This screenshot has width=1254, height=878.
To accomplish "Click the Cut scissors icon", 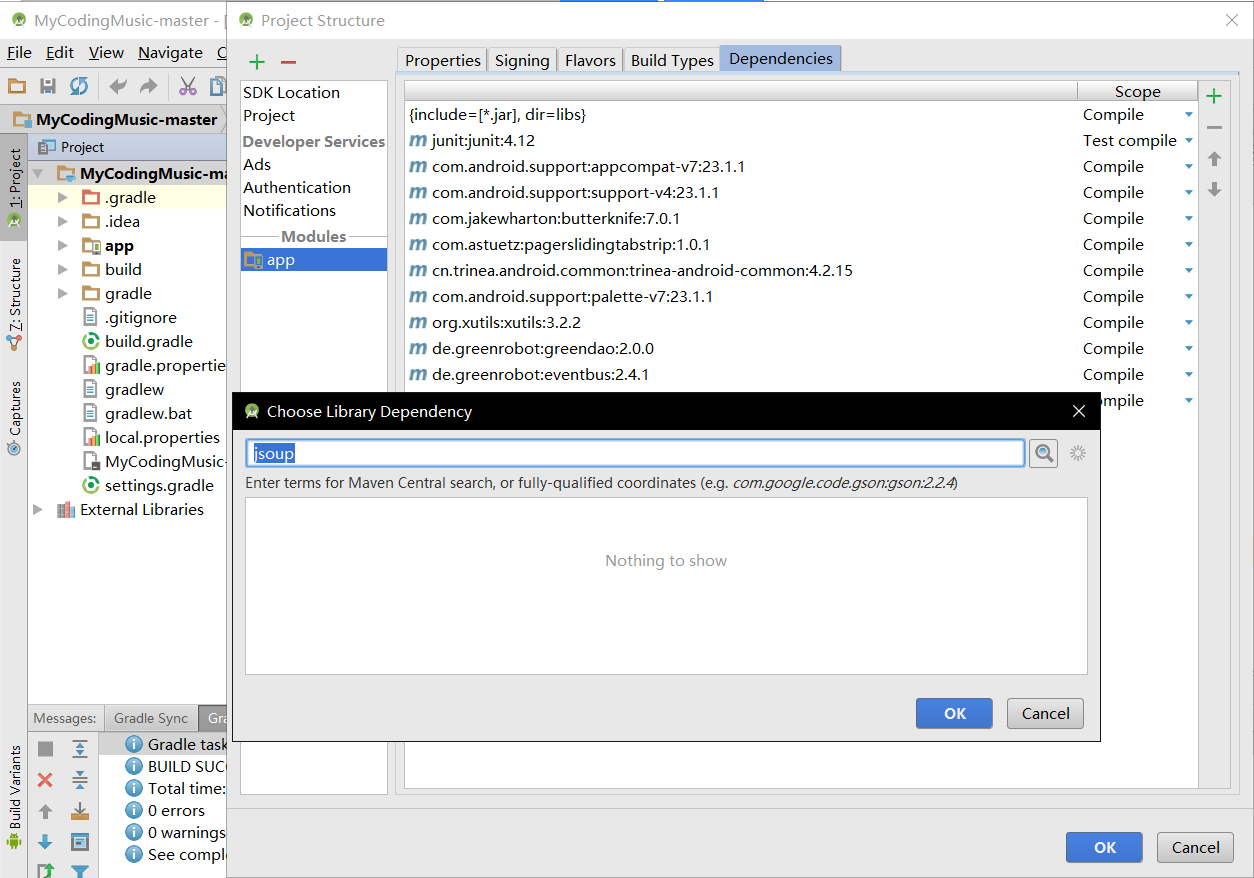I will tap(187, 86).
